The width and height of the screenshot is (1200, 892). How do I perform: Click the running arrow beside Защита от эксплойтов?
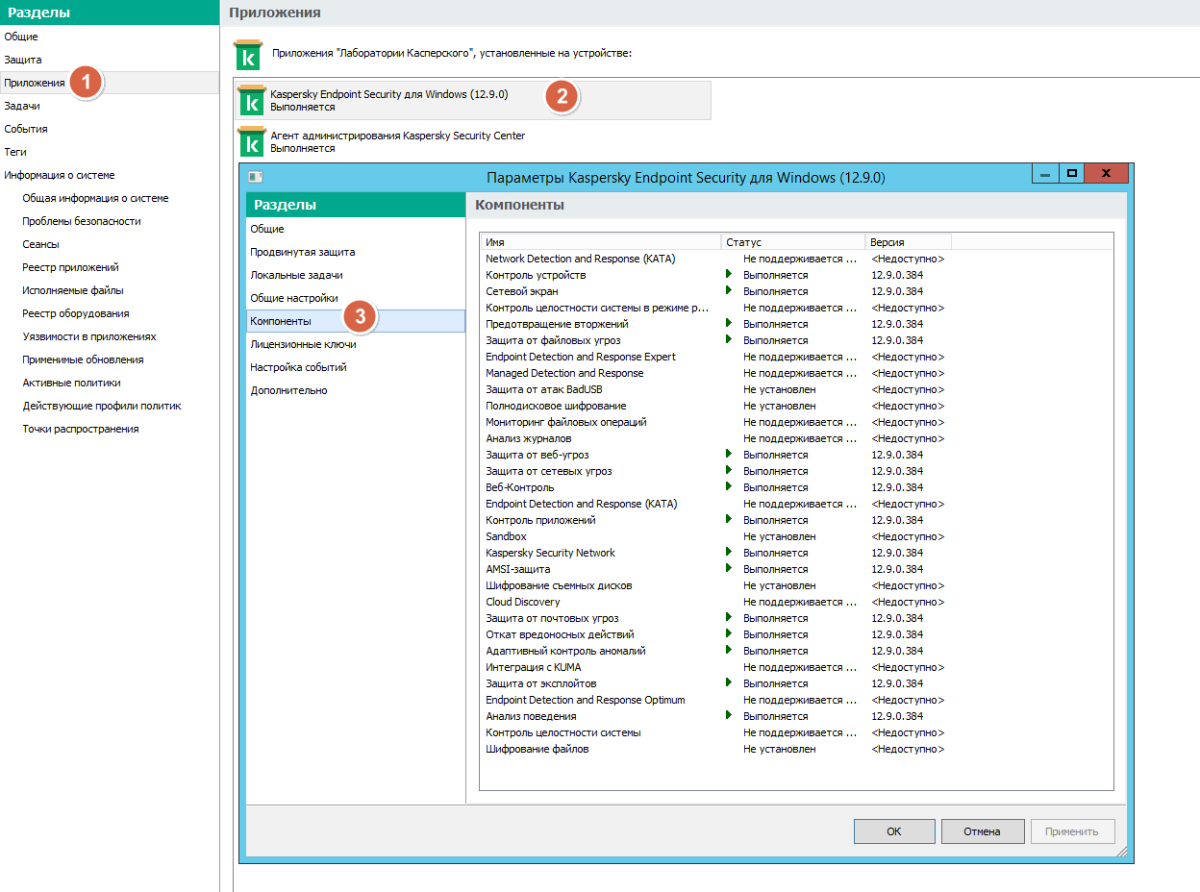tap(729, 683)
